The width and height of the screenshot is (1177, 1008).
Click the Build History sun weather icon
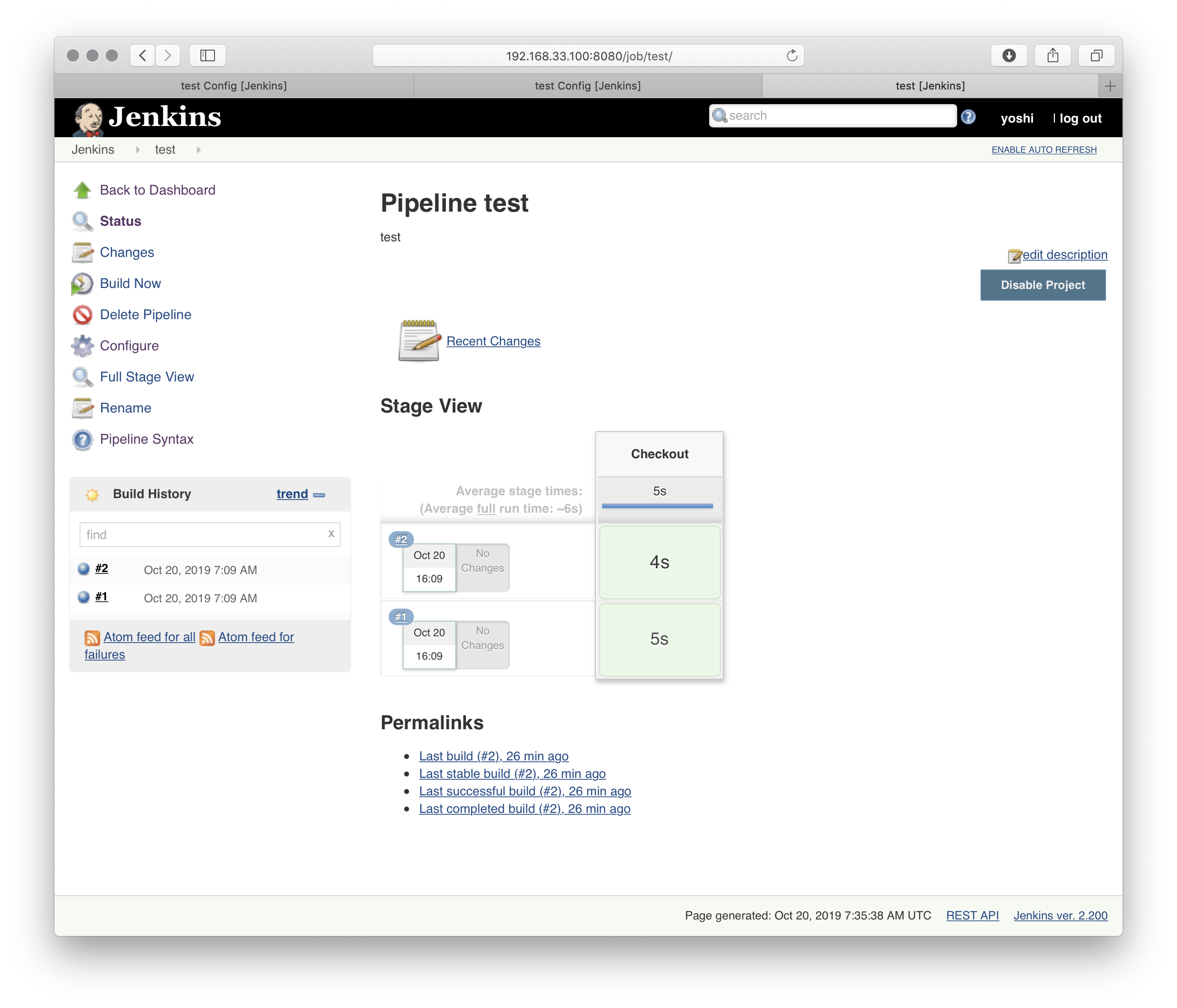click(x=92, y=494)
